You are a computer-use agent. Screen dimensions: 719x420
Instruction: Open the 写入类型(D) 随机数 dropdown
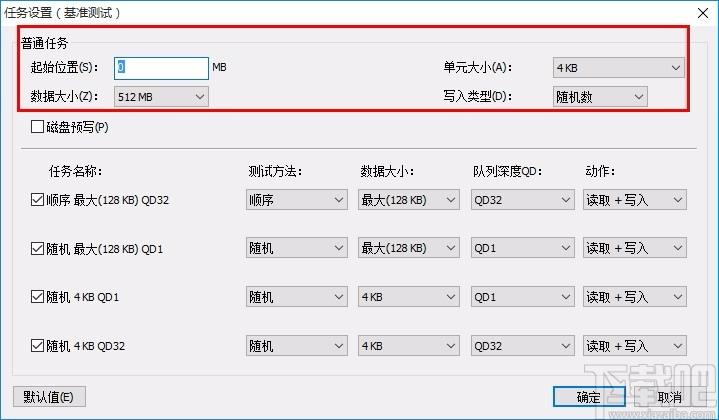[600, 97]
